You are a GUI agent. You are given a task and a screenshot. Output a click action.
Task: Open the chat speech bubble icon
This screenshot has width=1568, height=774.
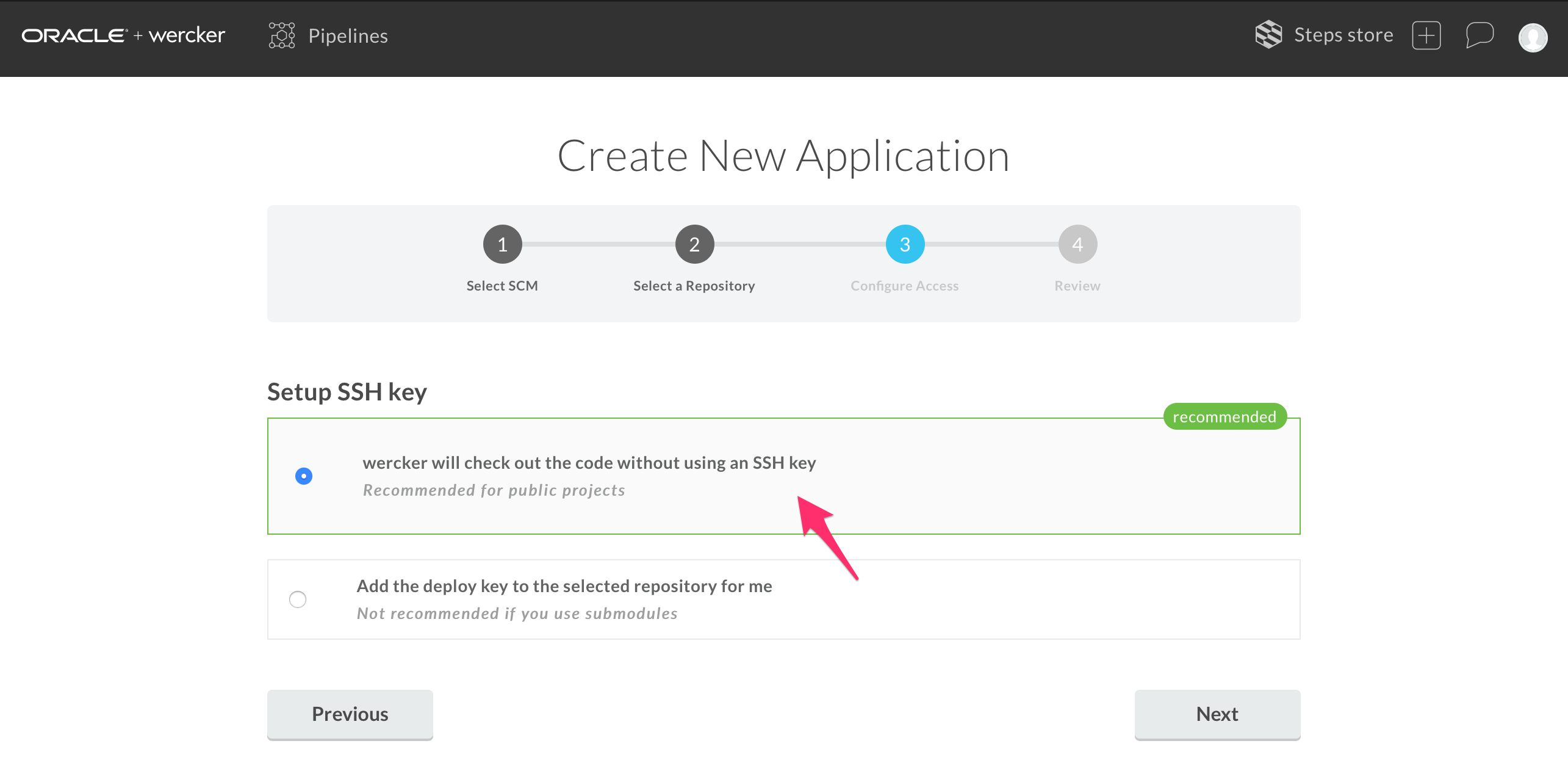1479,35
